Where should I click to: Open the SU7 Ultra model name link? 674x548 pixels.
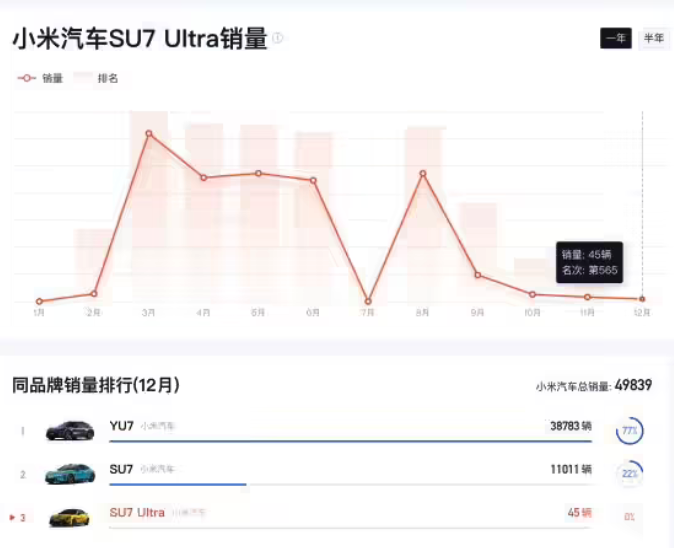137,512
